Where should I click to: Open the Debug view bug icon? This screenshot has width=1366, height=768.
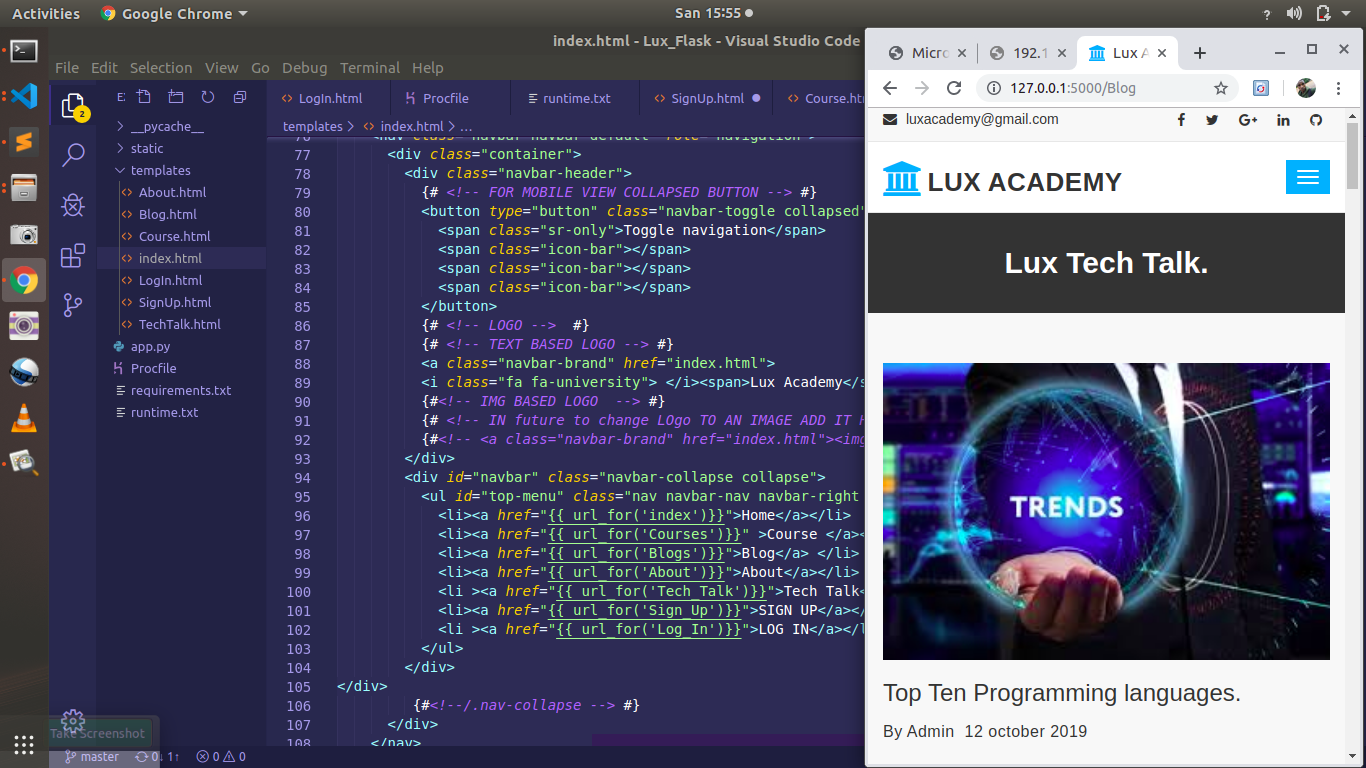[x=73, y=206]
